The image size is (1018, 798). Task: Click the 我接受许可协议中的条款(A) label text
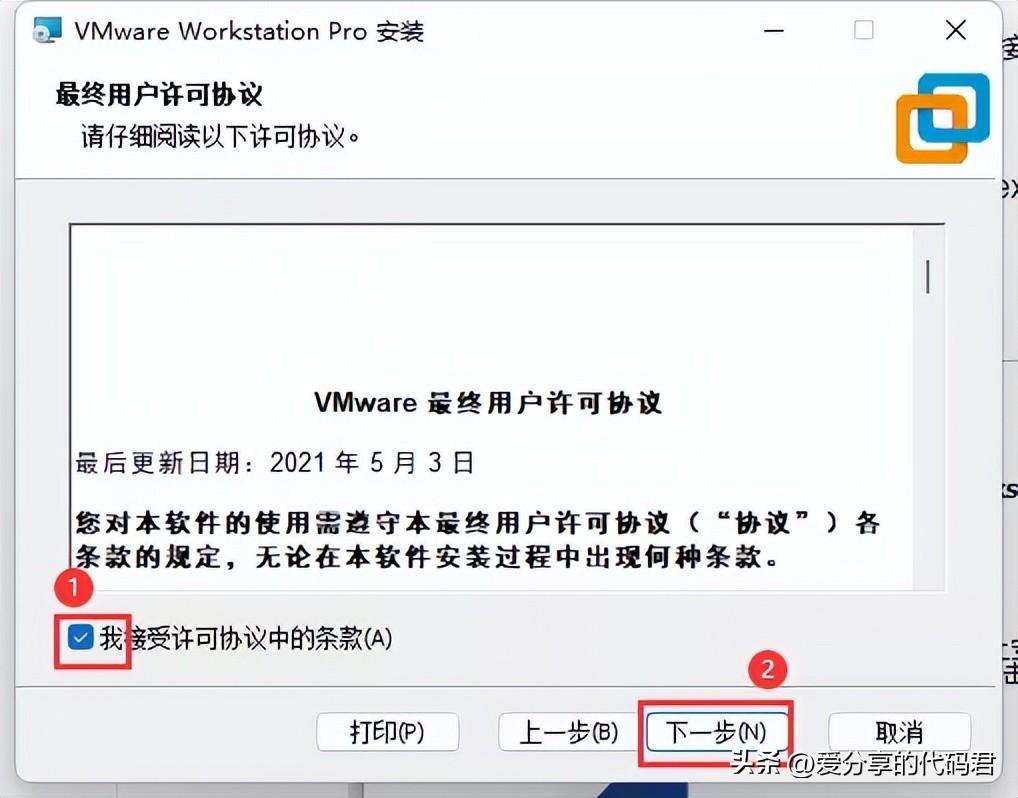point(245,638)
